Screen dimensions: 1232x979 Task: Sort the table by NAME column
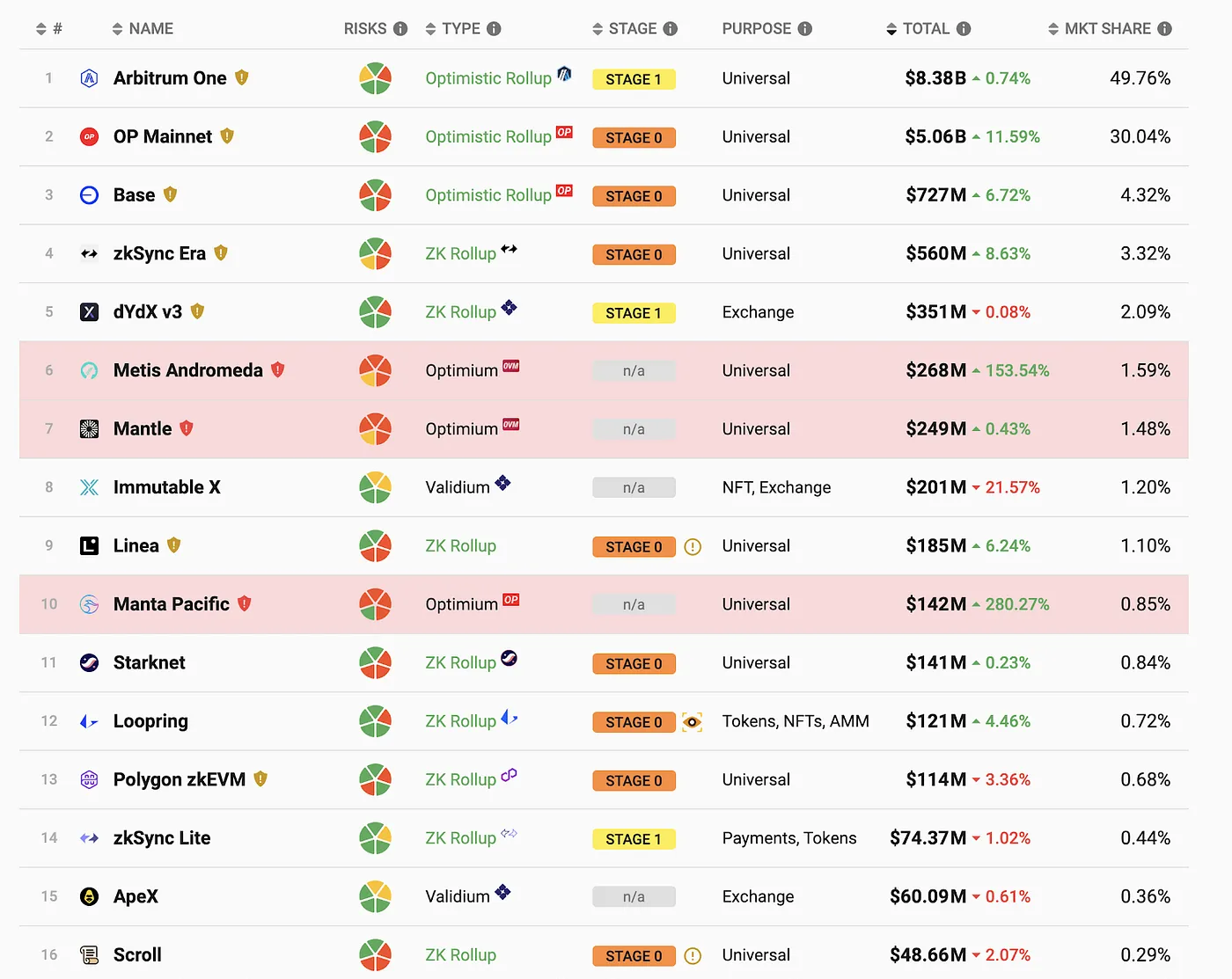point(143,29)
